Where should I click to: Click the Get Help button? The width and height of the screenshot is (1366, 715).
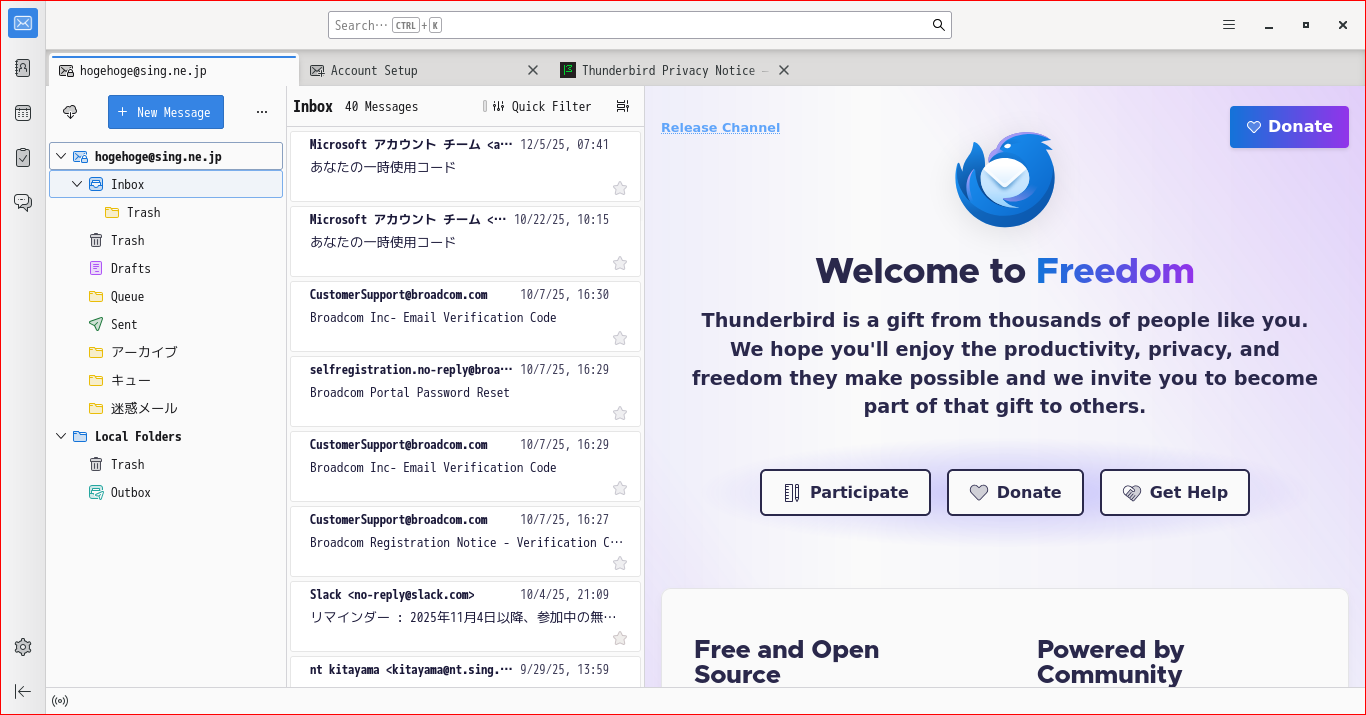(x=1175, y=492)
